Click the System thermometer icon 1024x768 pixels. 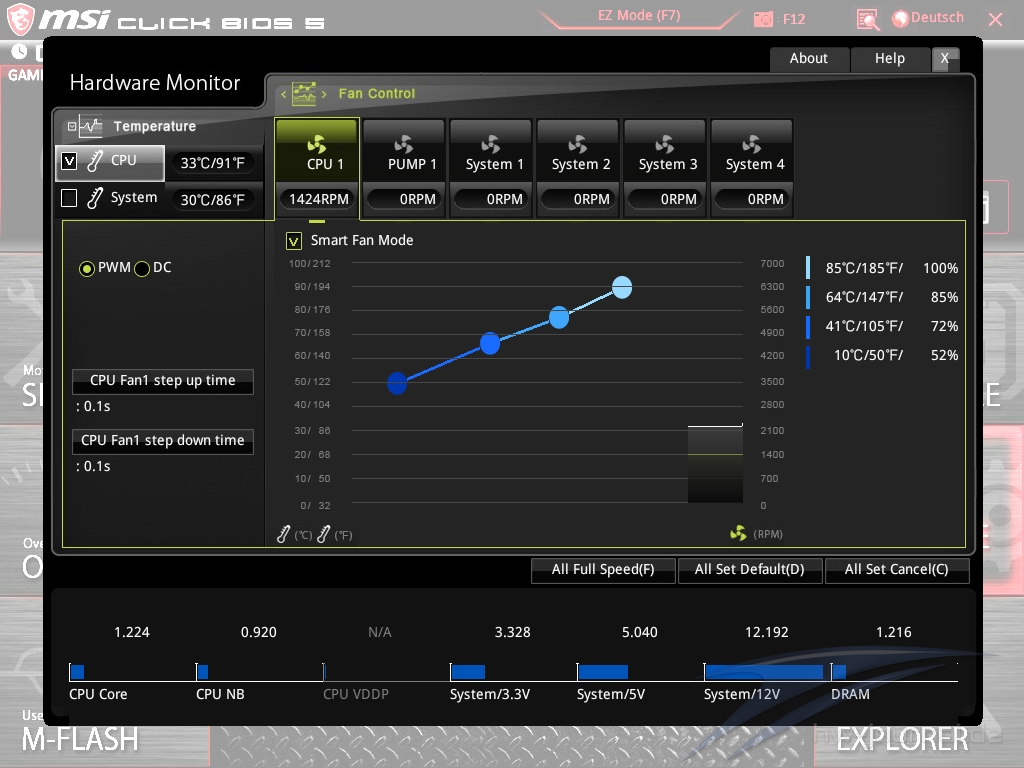95,198
